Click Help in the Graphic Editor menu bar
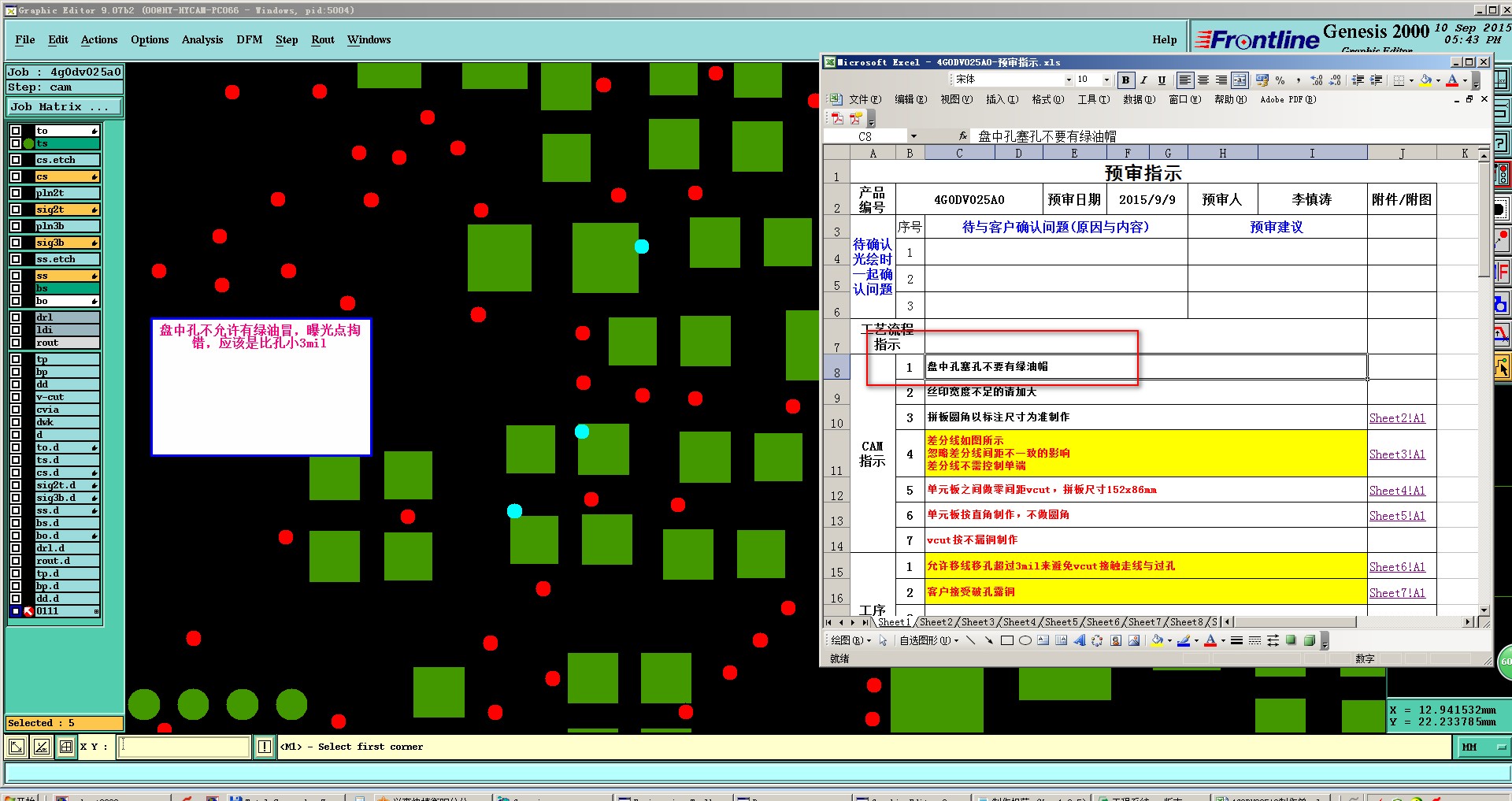 point(1165,39)
